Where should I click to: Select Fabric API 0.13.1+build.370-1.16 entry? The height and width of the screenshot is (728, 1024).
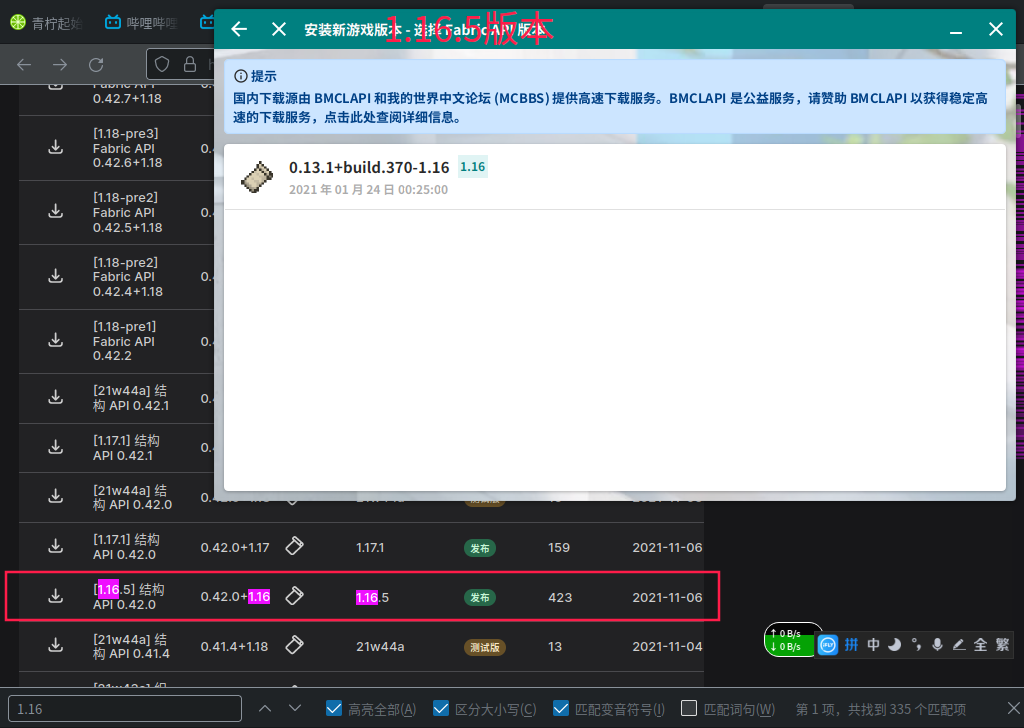pyautogui.click(x=614, y=177)
